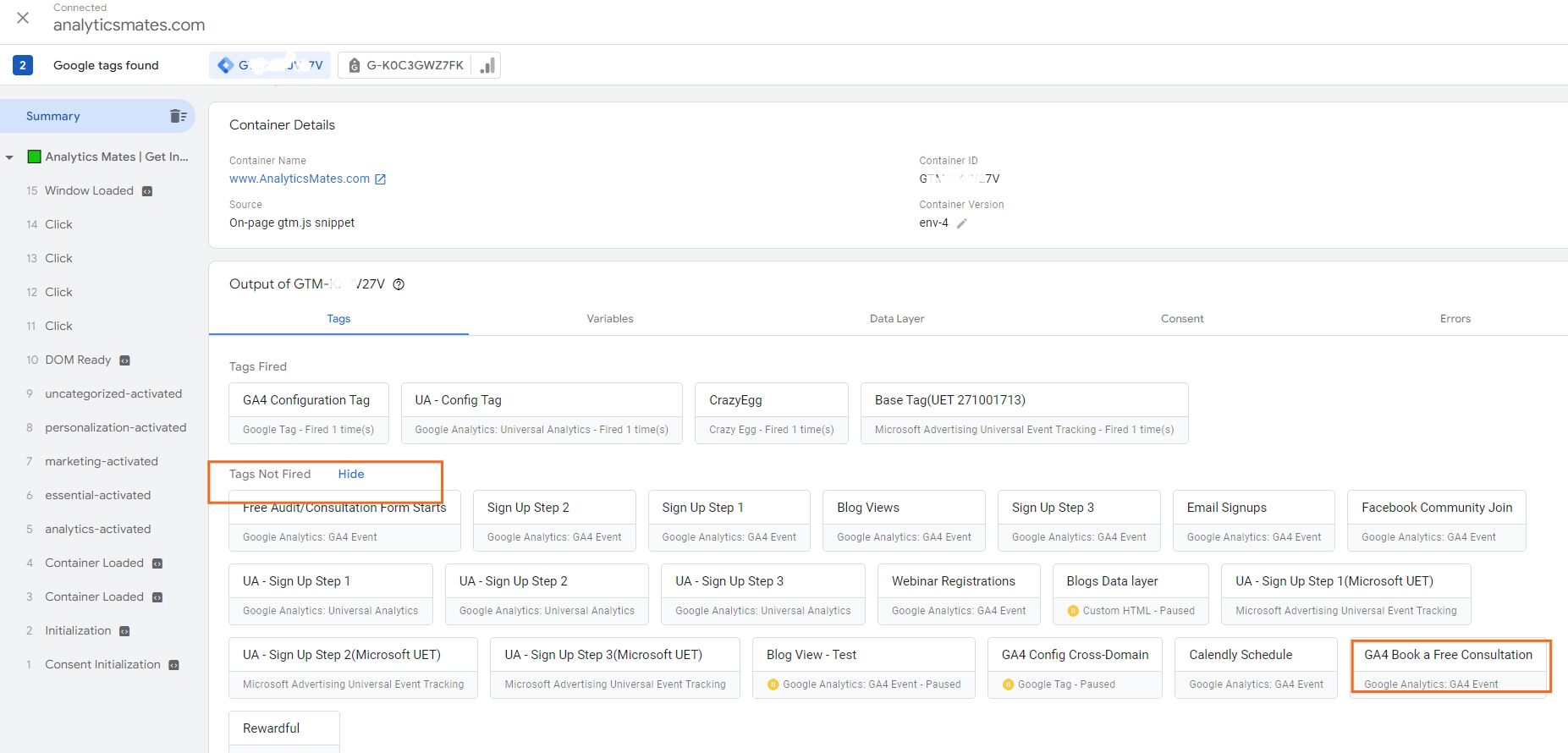Open the GA4 Configuration Tag card
The height and width of the screenshot is (753, 1568).
coord(309,413)
